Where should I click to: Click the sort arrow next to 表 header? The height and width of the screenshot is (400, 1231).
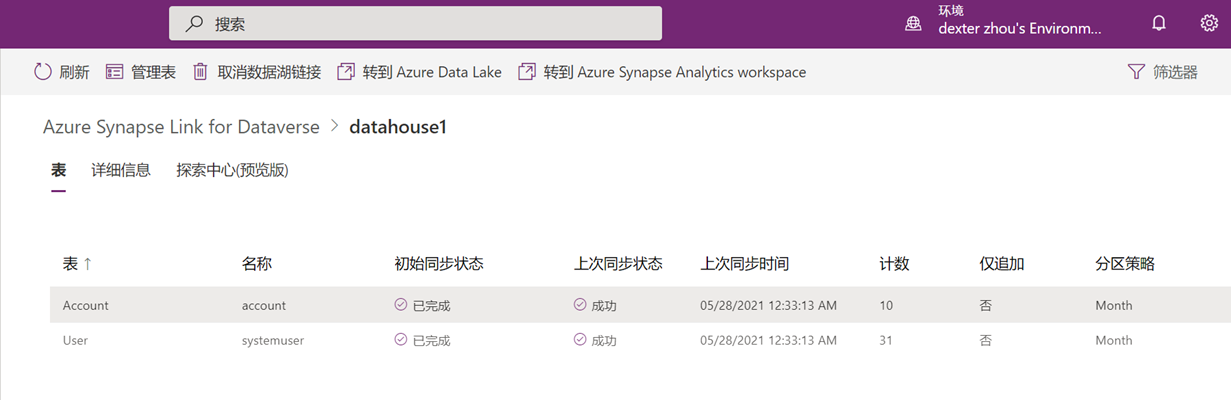(87, 264)
